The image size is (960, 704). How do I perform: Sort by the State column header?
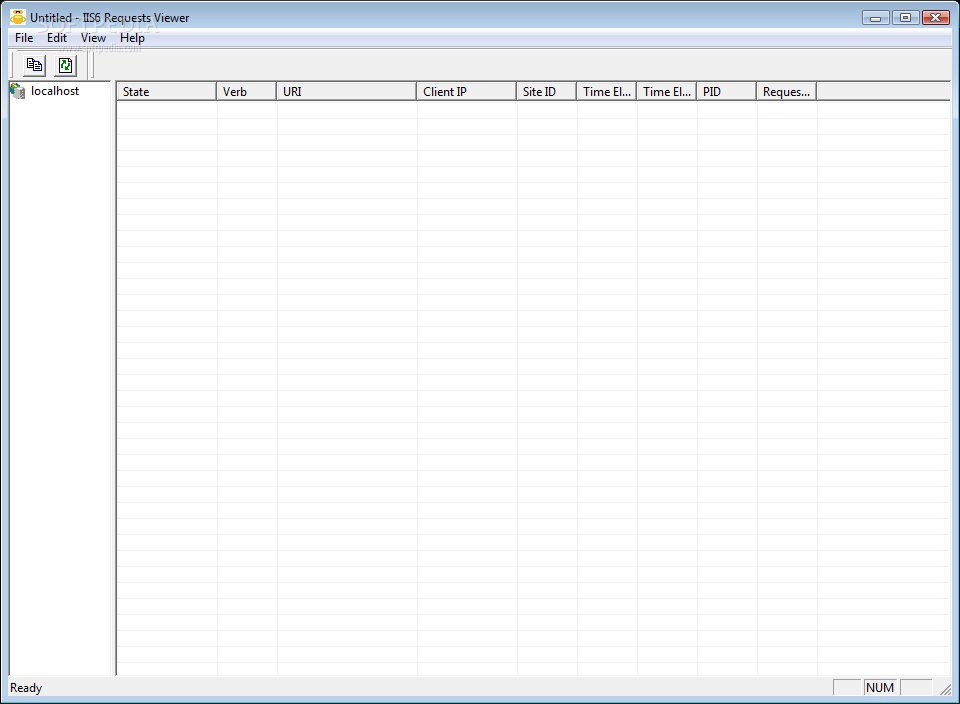click(167, 92)
